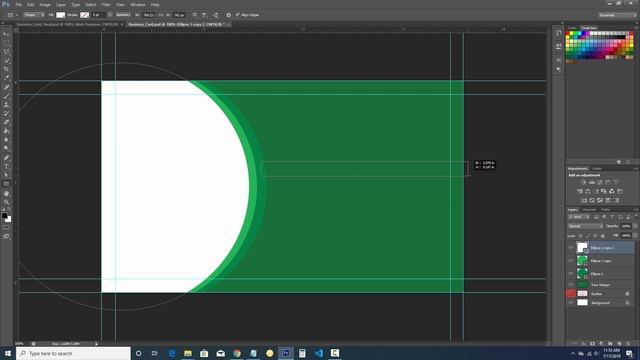Select the Spot Healing Brush tool

coord(6,87)
